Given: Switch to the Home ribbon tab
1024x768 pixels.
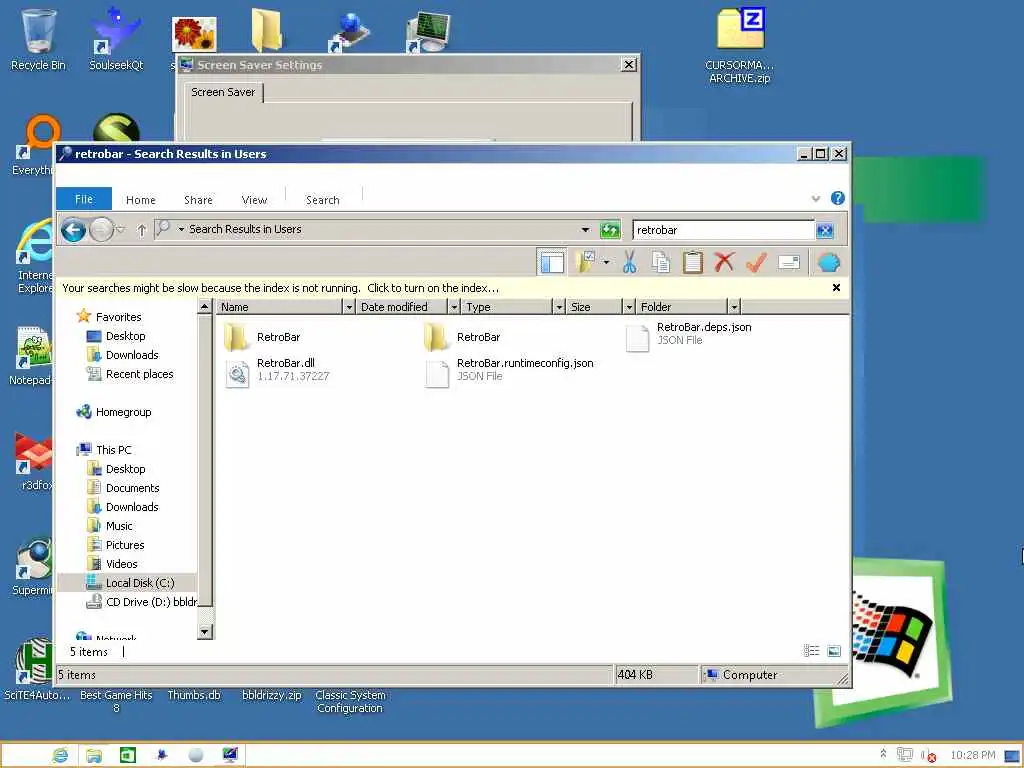Looking at the screenshot, I should click(x=140, y=200).
